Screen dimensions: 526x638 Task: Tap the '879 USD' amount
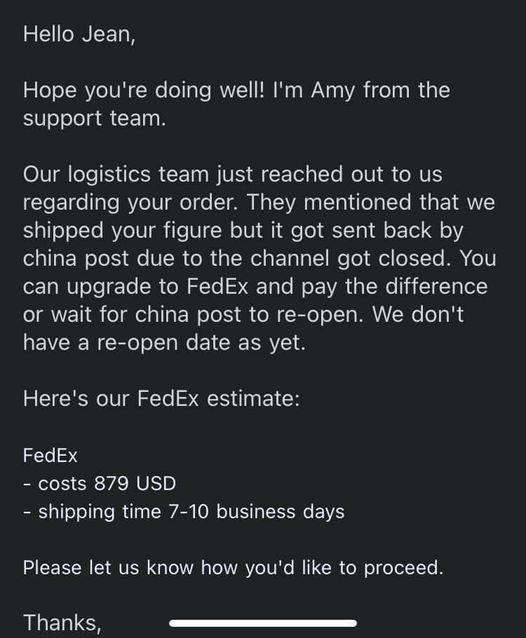tap(135, 484)
